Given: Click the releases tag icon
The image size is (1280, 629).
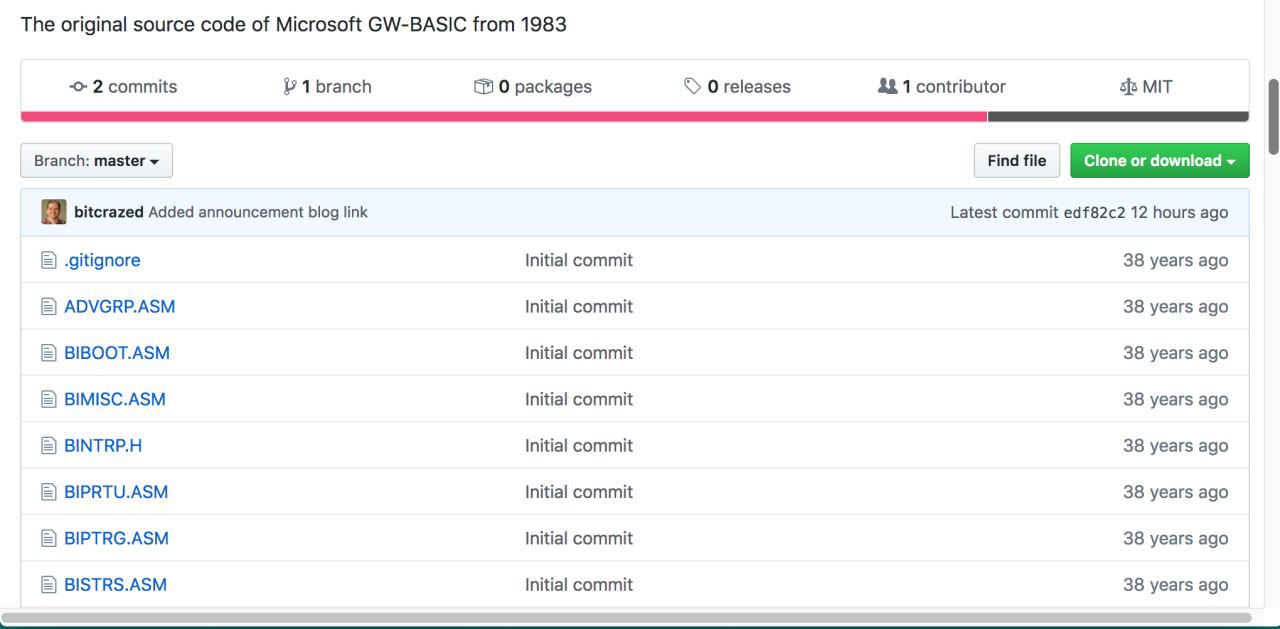Looking at the screenshot, I should (692, 87).
